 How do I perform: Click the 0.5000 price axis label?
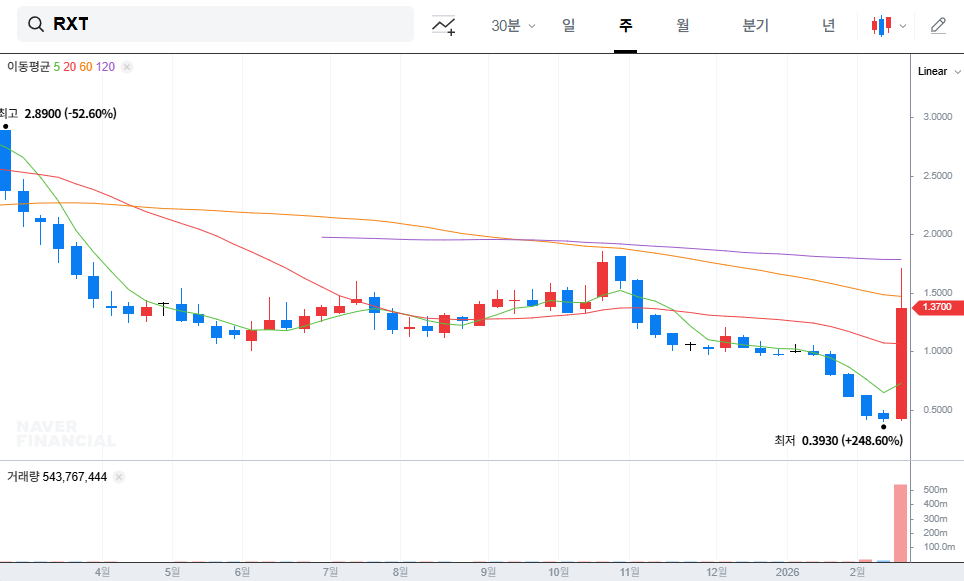[938, 409]
